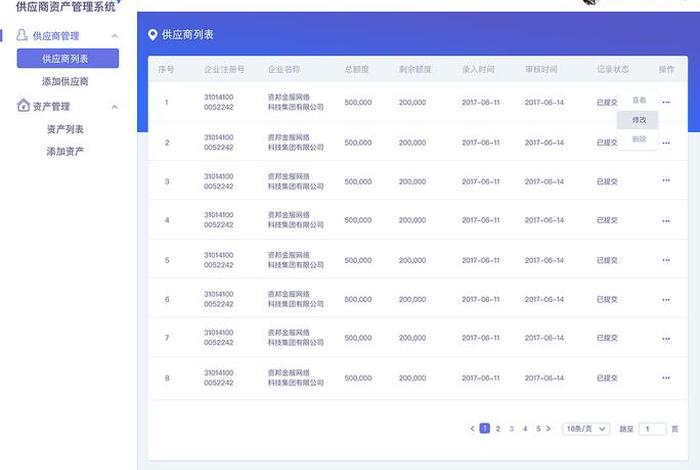The height and width of the screenshot is (470, 700).
Task: Click the 操作 column header
Action: [667, 69]
